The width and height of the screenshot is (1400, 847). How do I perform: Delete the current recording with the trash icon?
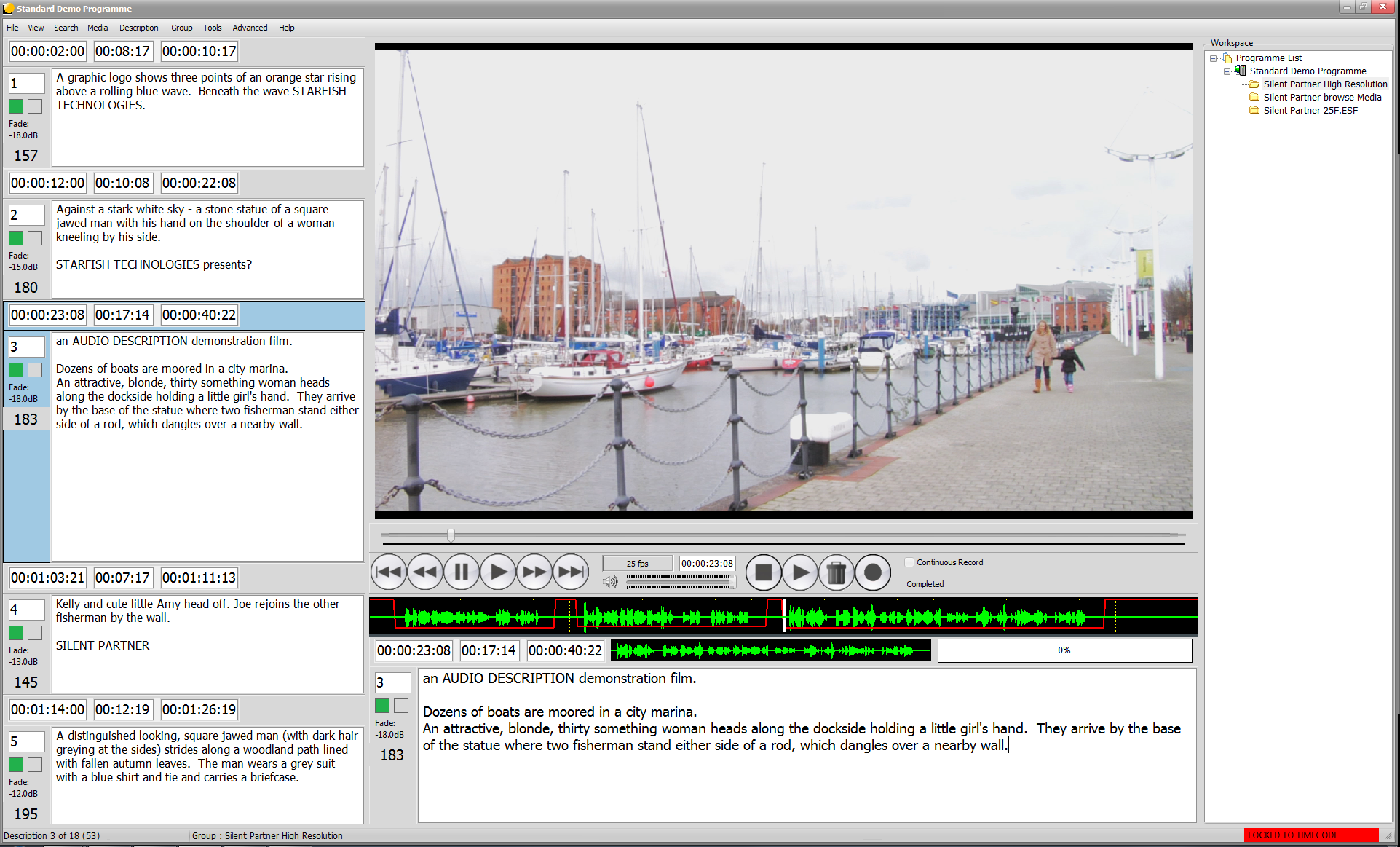(x=837, y=573)
